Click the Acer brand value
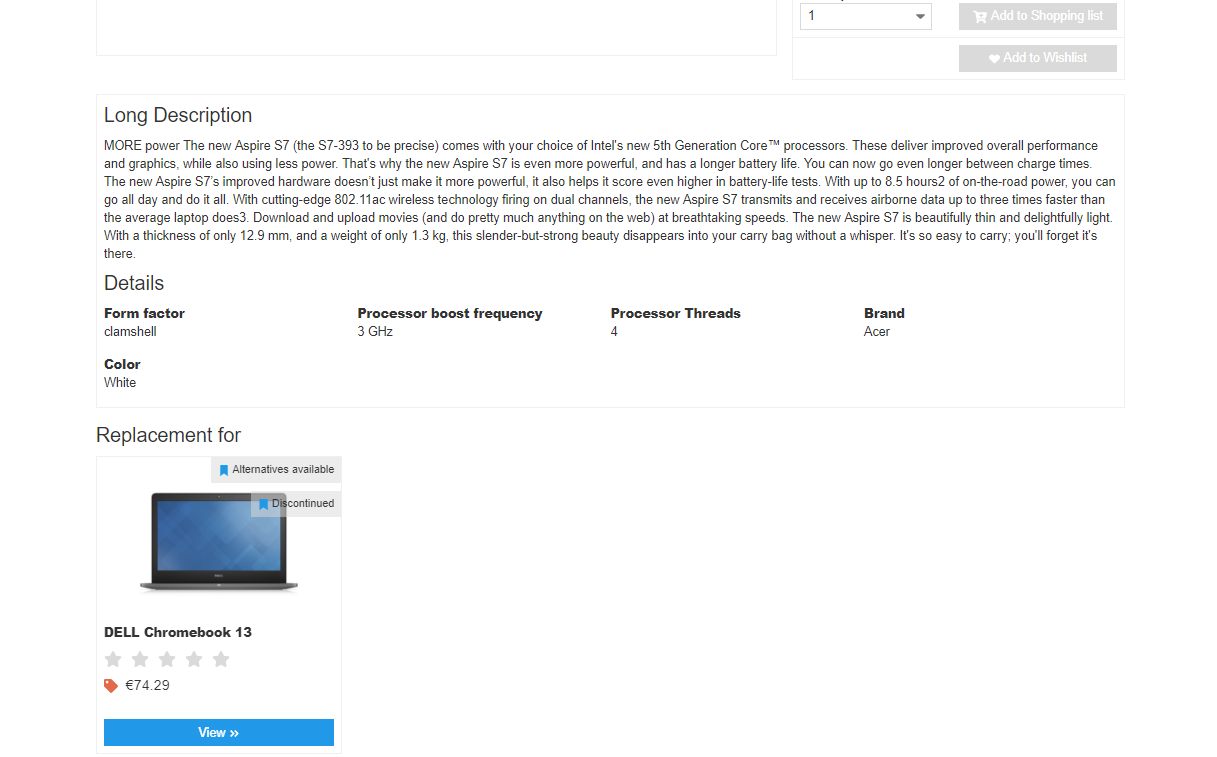The height and width of the screenshot is (757, 1217). tap(877, 331)
